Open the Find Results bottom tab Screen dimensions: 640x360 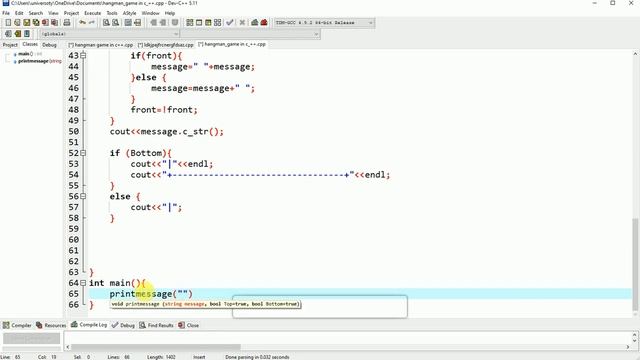(156, 325)
